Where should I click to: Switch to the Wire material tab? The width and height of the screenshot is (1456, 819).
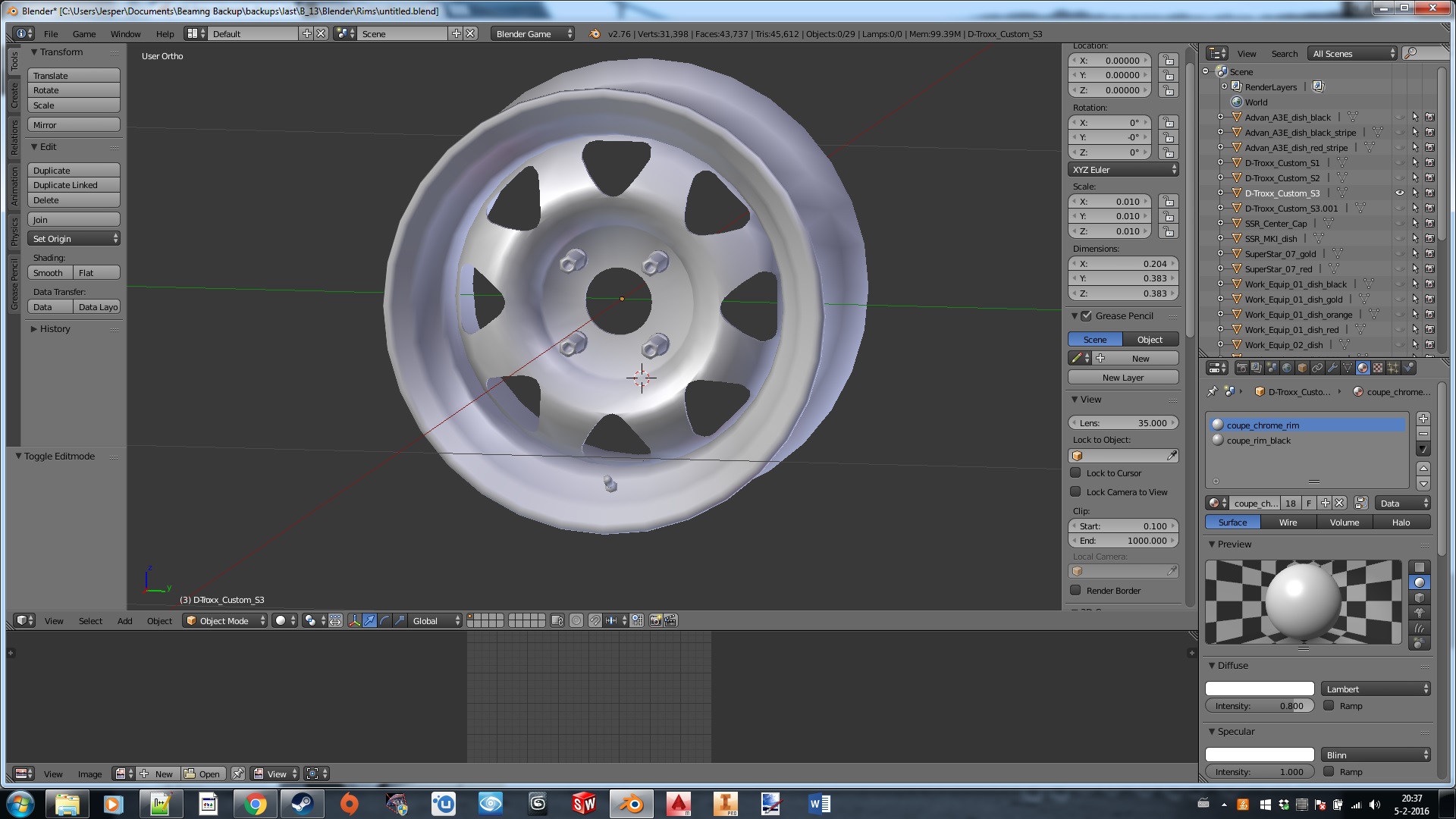1288,522
